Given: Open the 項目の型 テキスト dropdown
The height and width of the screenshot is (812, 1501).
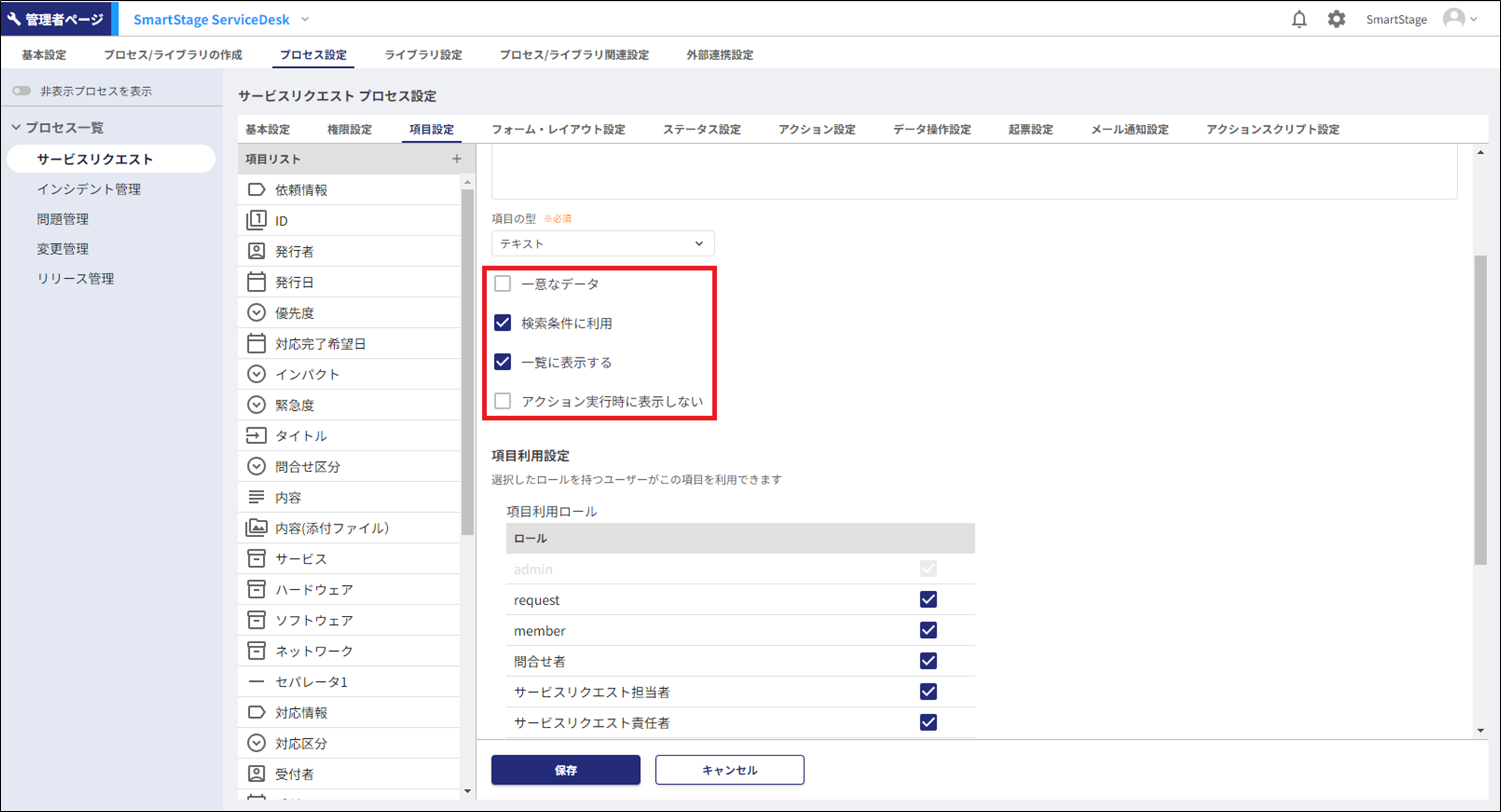Looking at the screenshot, I should 602,243.
